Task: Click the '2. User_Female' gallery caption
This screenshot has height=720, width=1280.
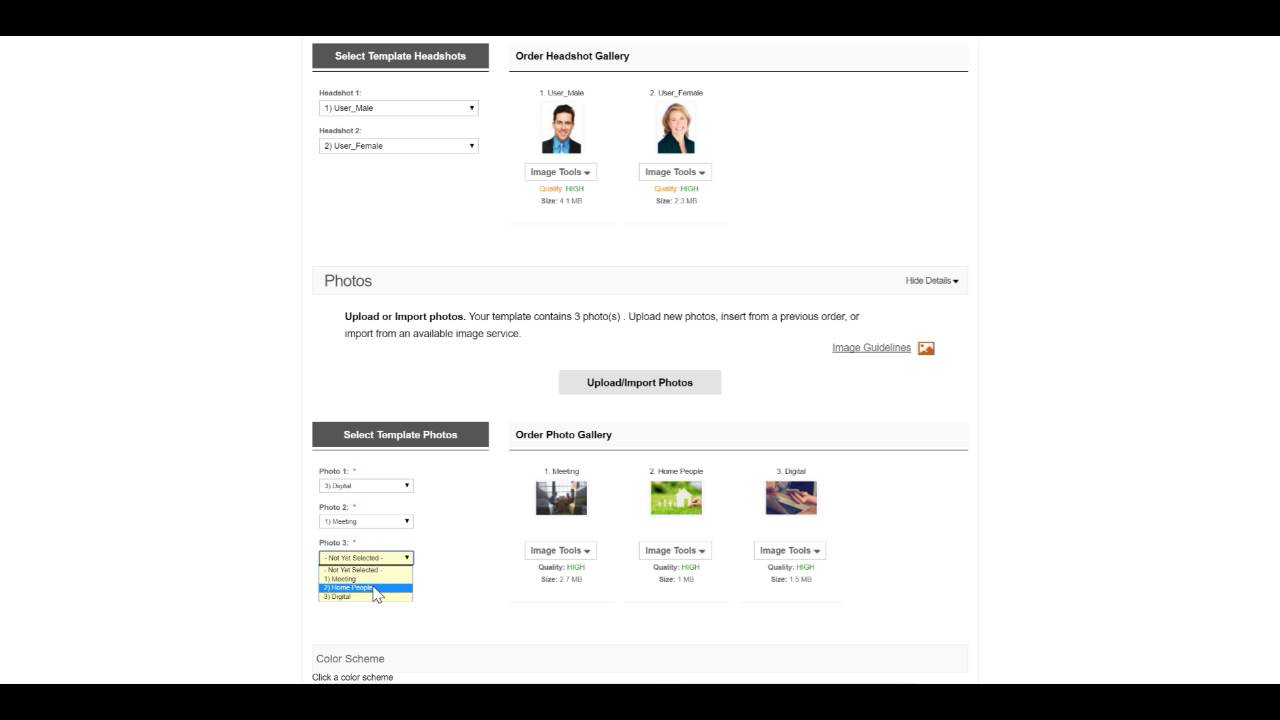Action: point(676,93)
